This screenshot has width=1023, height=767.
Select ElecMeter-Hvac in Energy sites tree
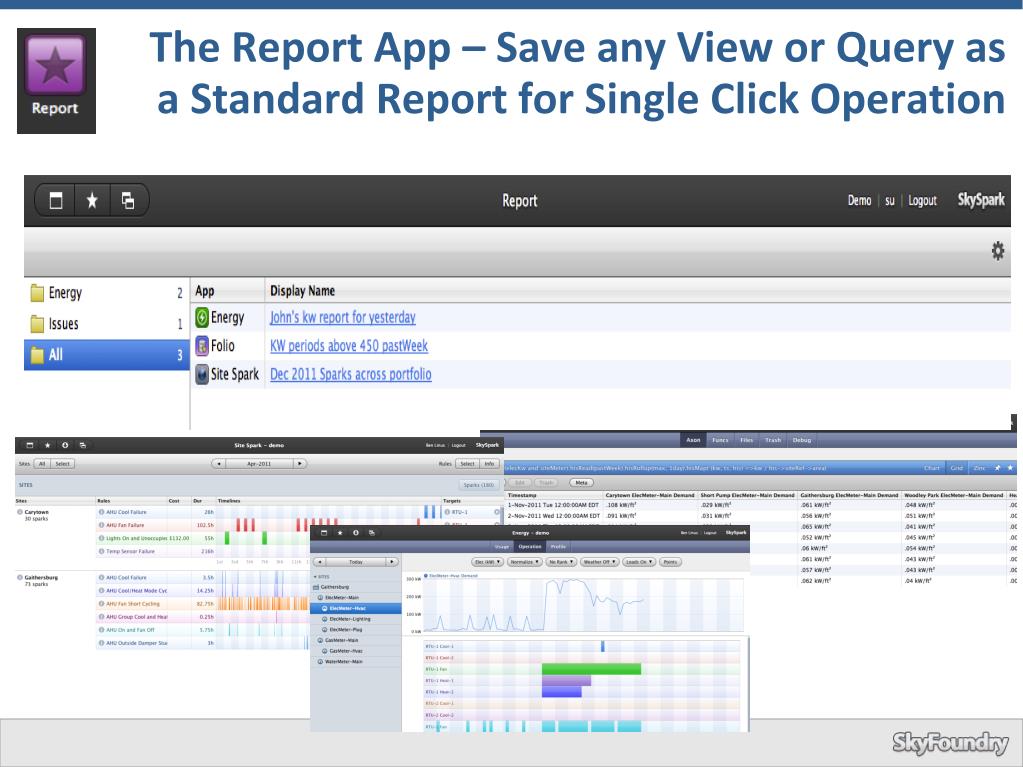[356, 609]
